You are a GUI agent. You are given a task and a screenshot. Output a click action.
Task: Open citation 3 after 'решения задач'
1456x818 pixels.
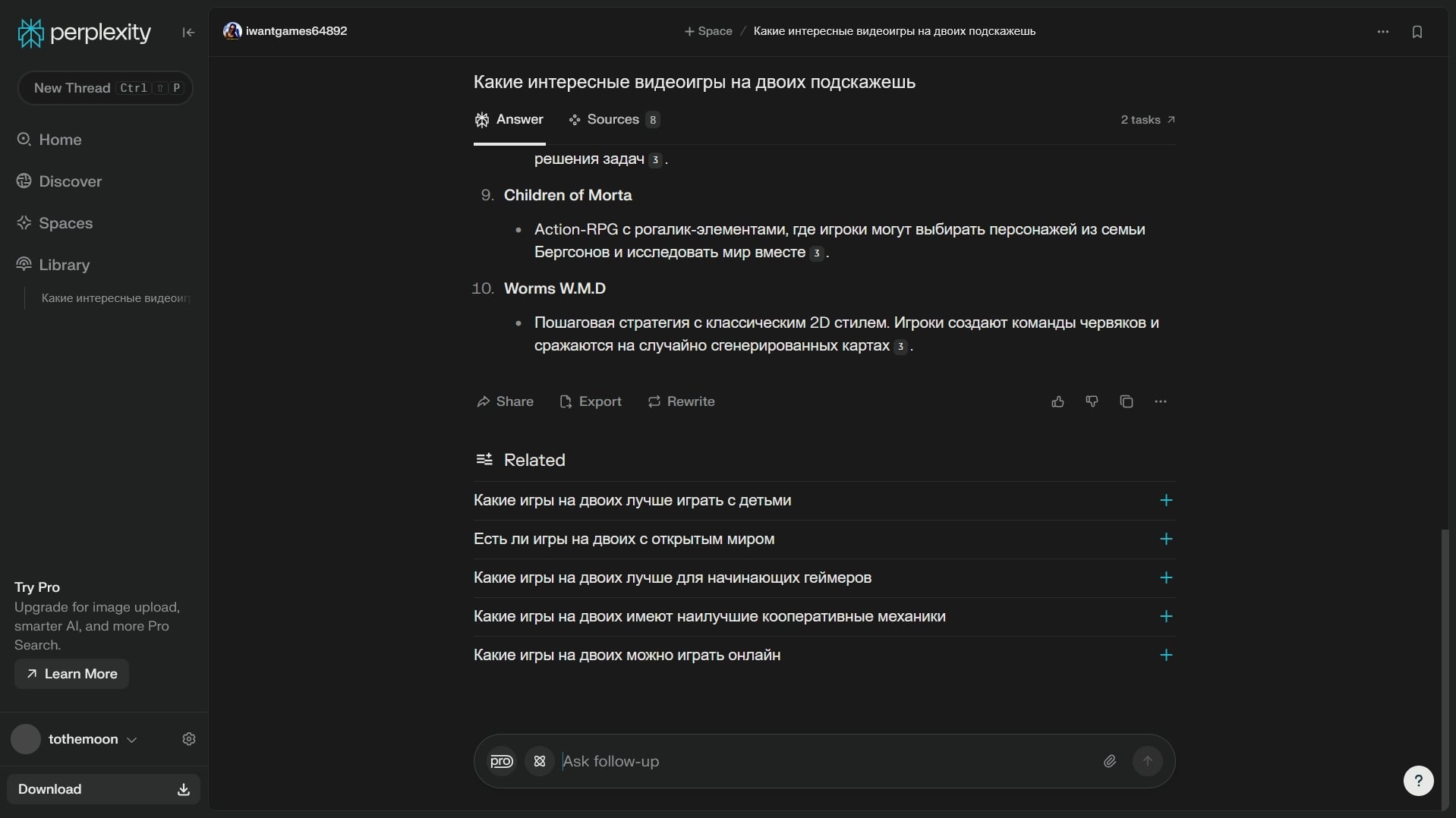pyautogui.click(x=655, y=160)
